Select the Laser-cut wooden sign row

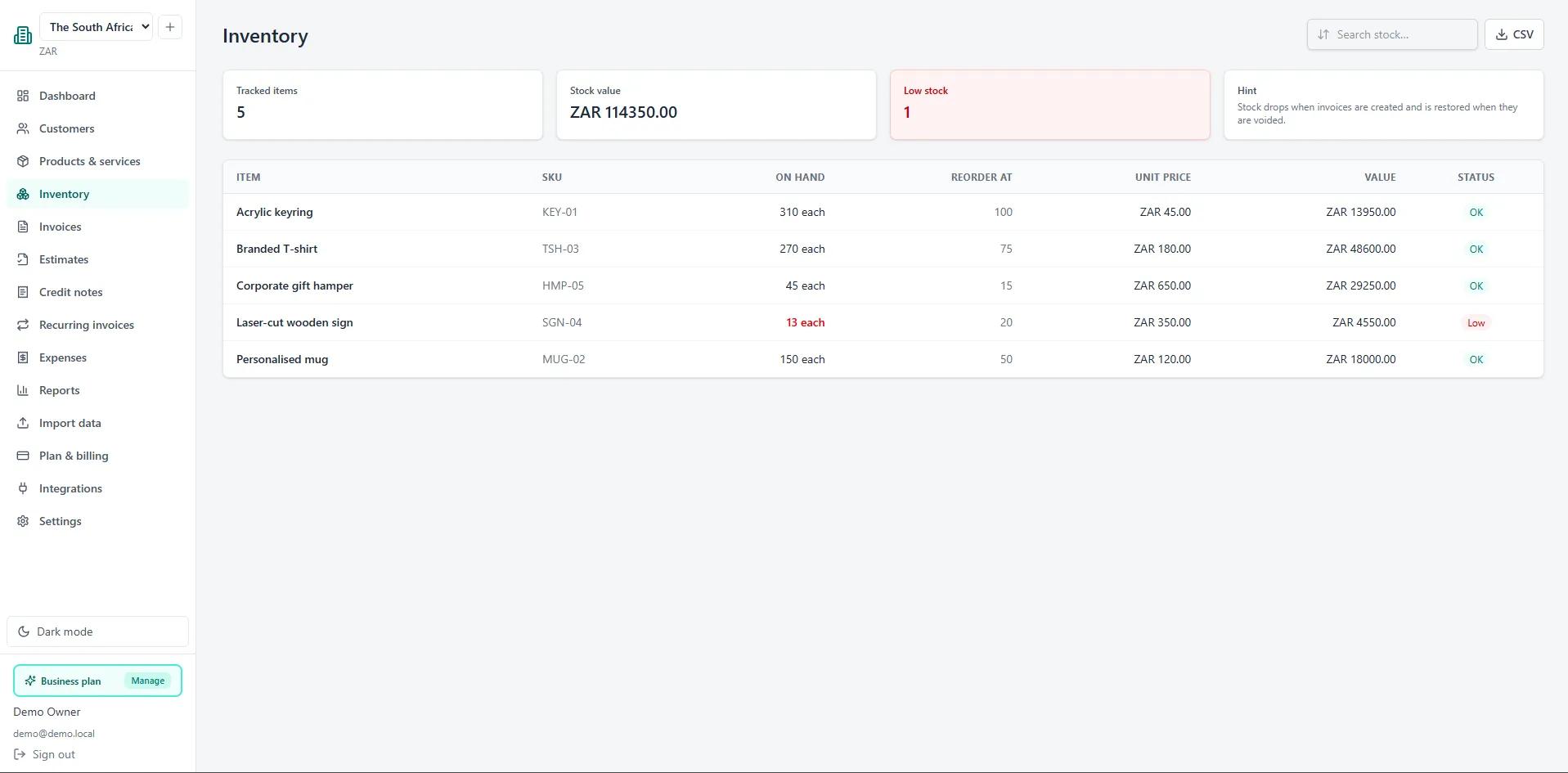(883, 322)
